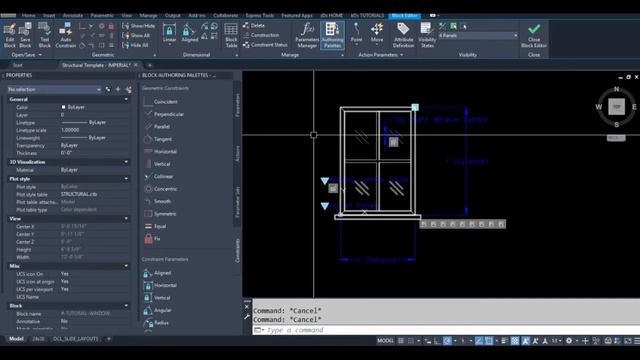The height and width of the screenshot is (360, 640).
Task: Select the Concentric geometric constraint
Action: tap(161, 189)
